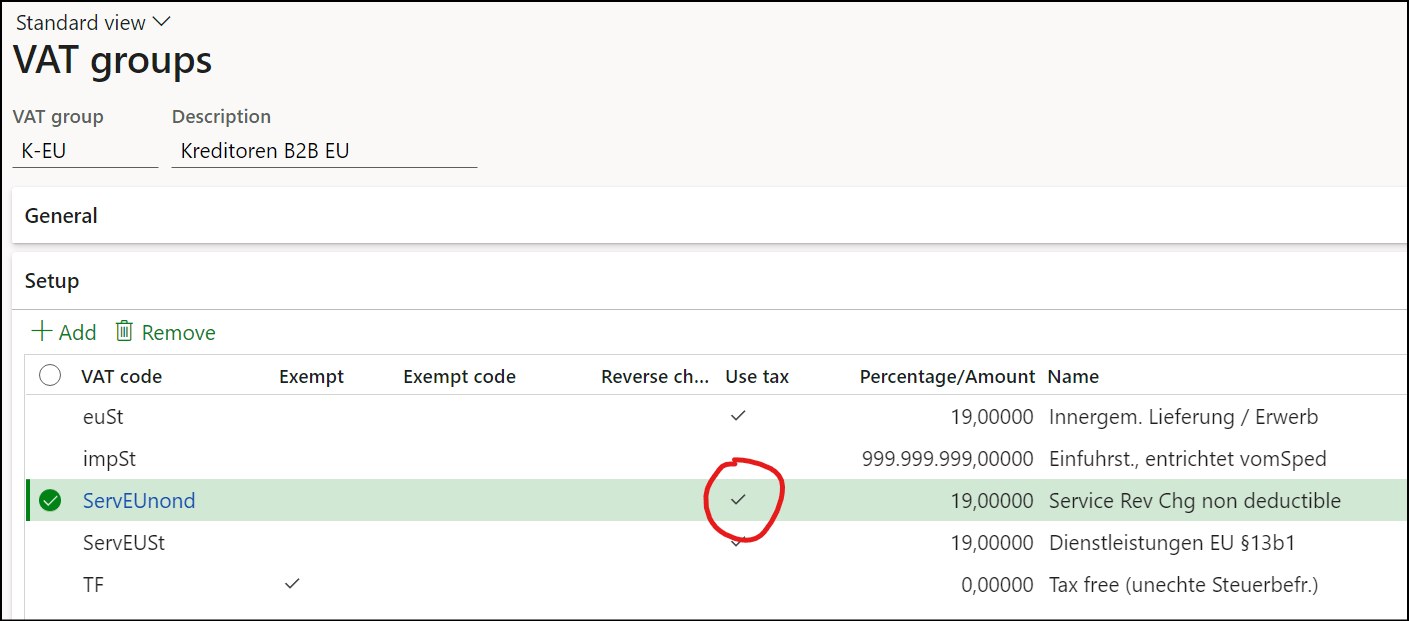Click the Add button

[x=62, y=331]
